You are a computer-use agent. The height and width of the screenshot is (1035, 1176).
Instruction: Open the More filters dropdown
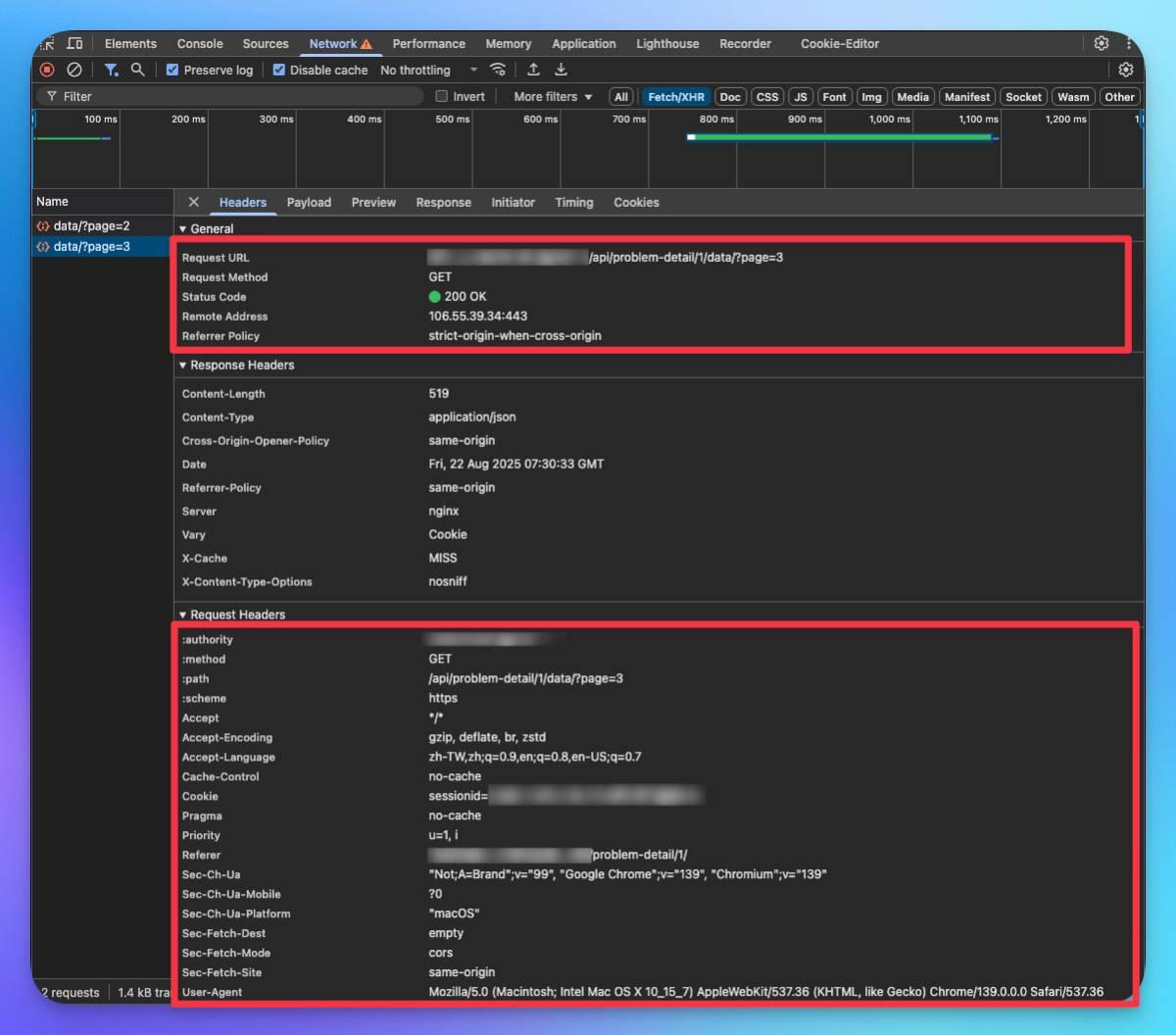click(x=553, y=96)
